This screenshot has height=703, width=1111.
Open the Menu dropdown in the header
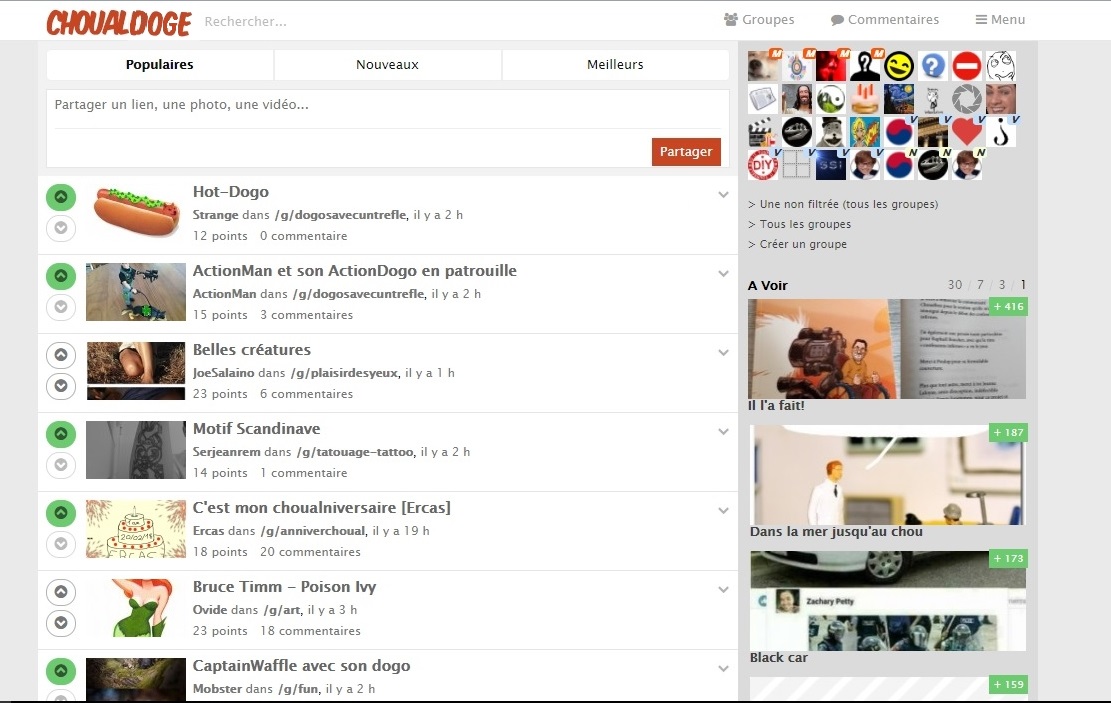click(1000, 19)
